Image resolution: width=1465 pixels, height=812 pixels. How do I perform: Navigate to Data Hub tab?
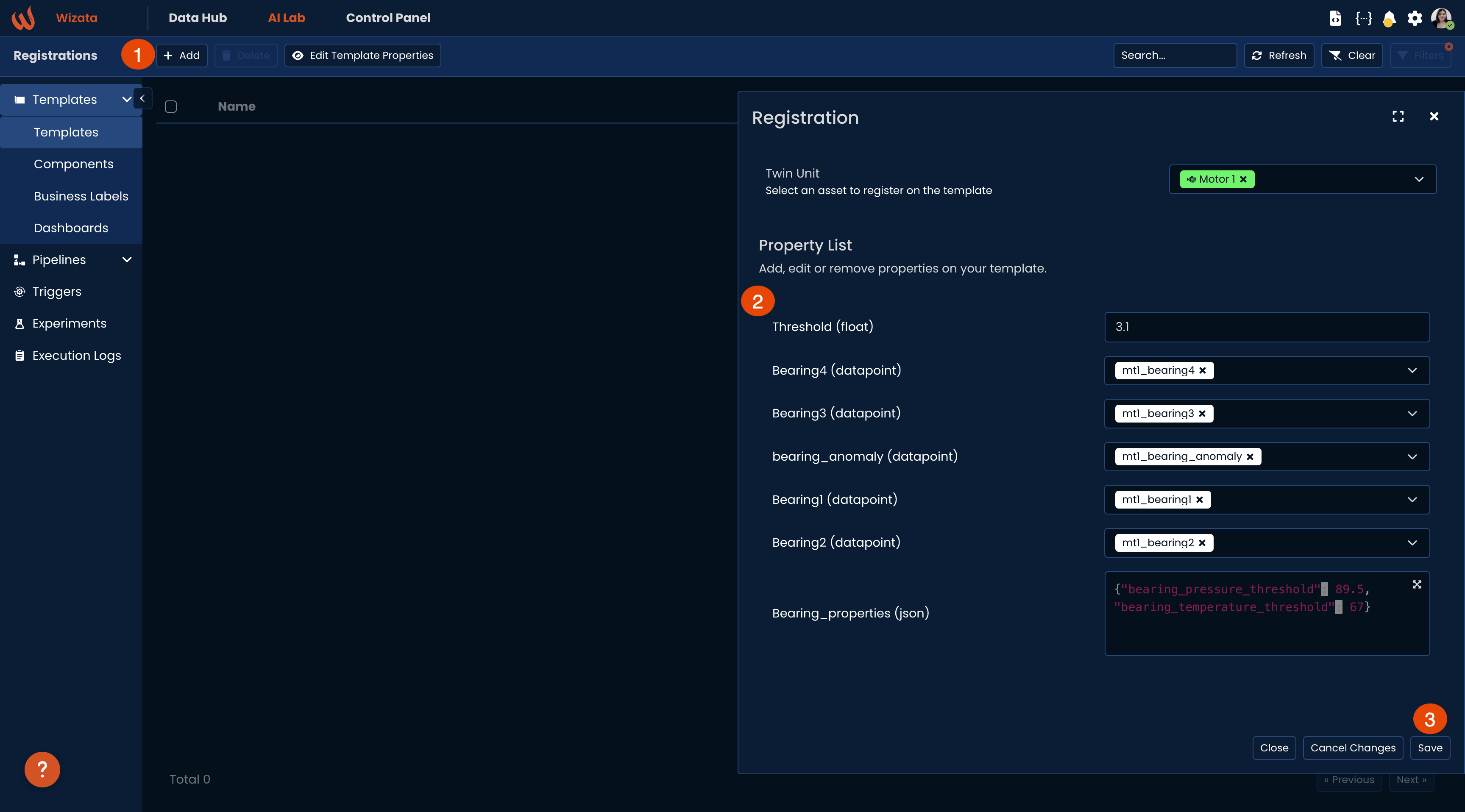coord(197,18)
